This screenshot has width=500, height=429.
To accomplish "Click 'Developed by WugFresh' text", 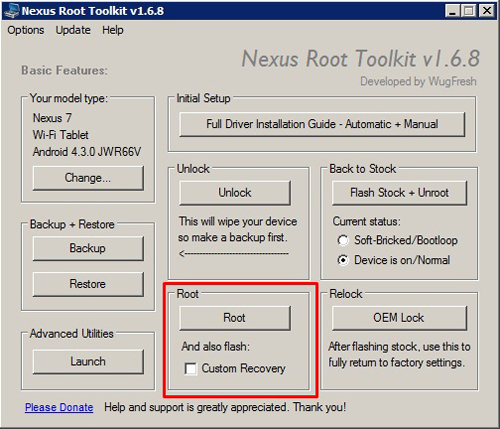I will click(x=418, y=82).
